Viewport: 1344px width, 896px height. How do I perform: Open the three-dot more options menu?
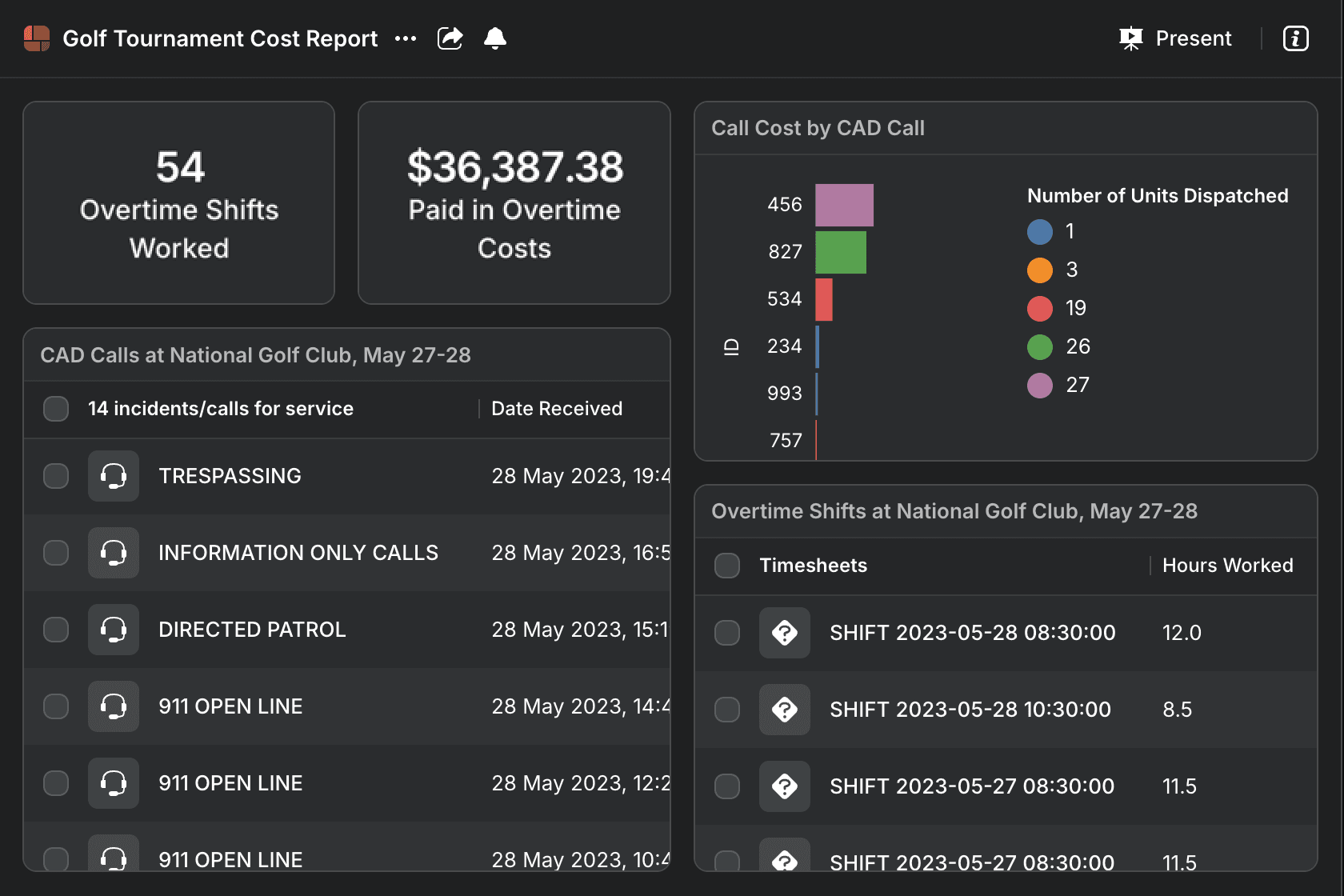coord(406,38)
